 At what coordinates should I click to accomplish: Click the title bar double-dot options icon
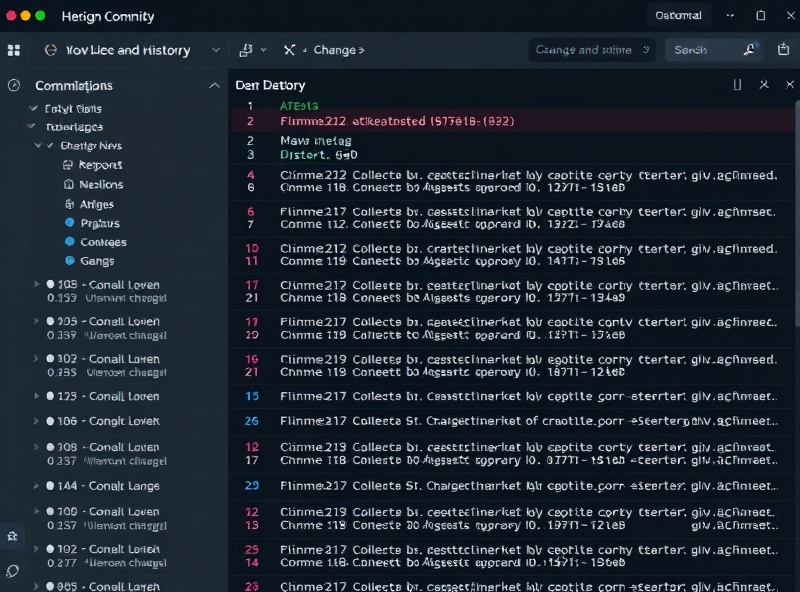point(730,16)
